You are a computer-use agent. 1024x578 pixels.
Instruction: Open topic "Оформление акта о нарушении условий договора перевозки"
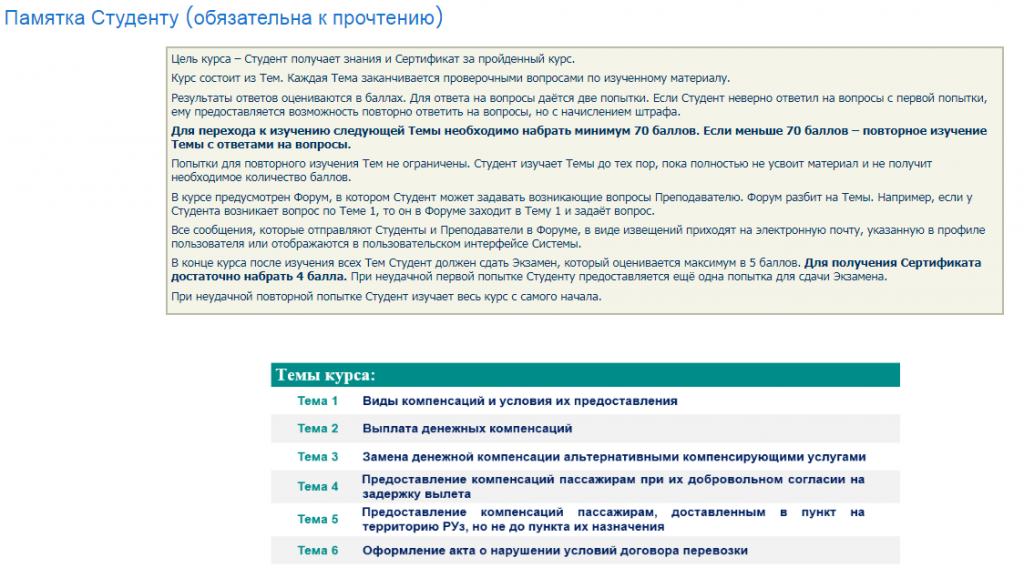(x=554, y=551)
